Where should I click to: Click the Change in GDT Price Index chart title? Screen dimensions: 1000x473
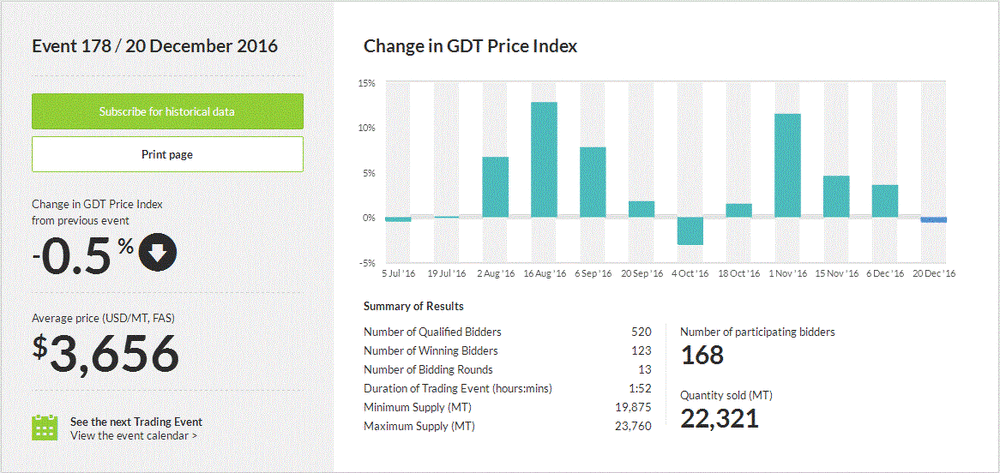(470, 46)
